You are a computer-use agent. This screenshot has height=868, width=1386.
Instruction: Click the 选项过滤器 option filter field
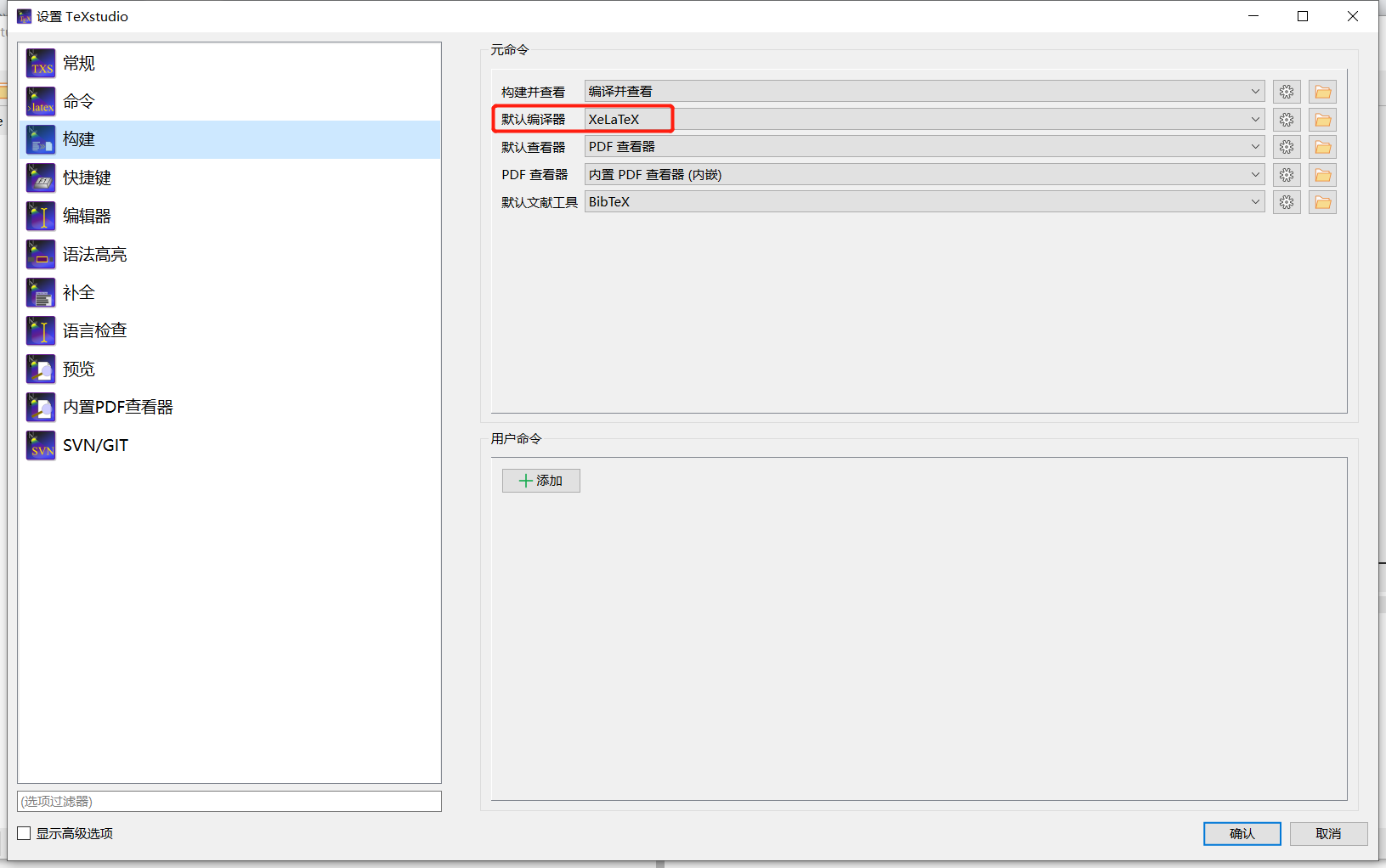click(x=229, y=801)
